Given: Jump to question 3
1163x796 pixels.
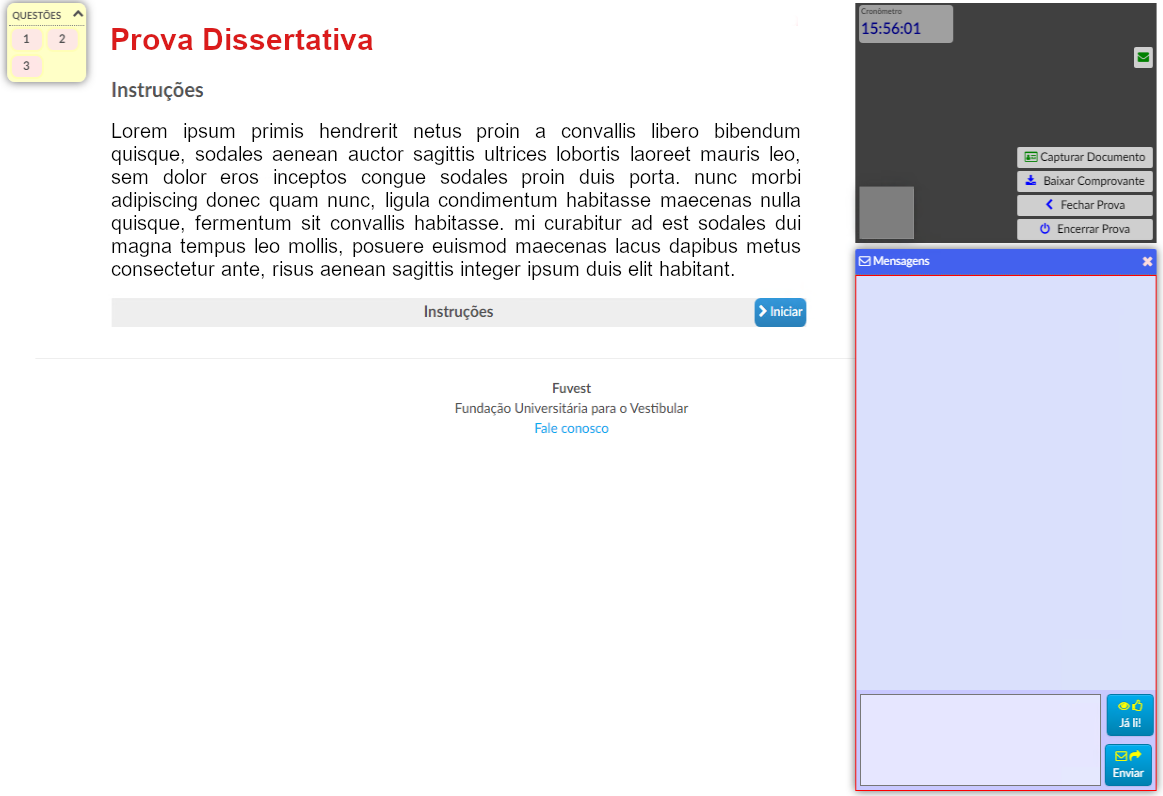Looking at the screenshot, I should tap(26, 66).
